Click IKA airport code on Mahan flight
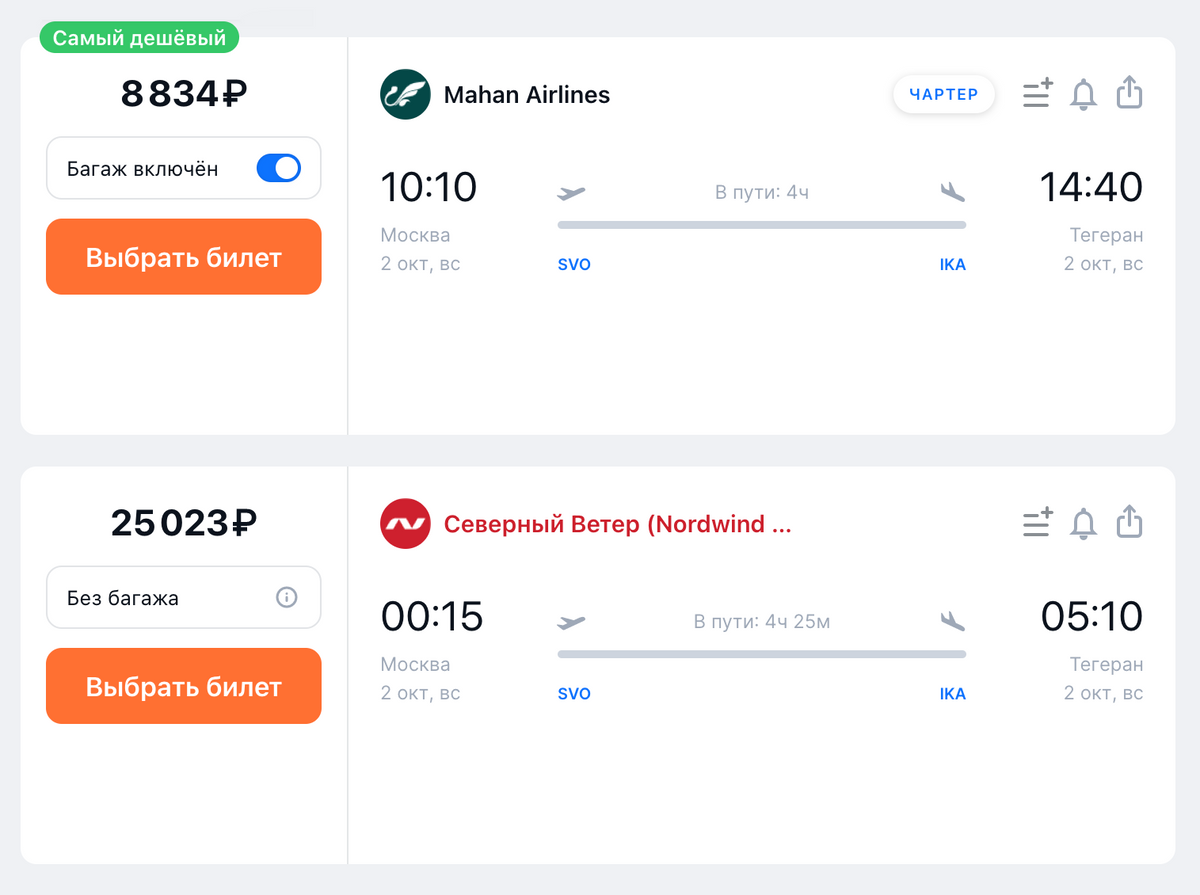The height and width of the screenshot is (895, 1200). 953,265
